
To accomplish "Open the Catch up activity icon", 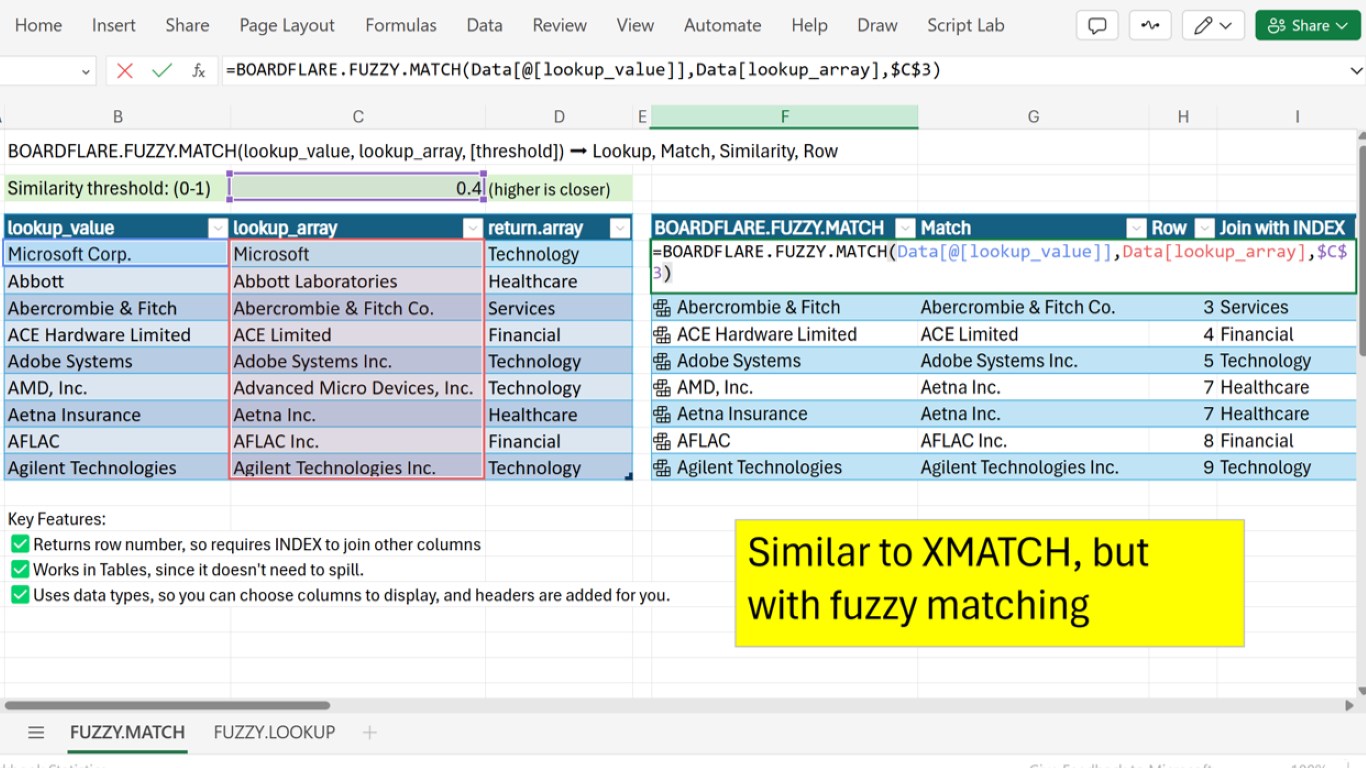I will [x=1150, y=26].
